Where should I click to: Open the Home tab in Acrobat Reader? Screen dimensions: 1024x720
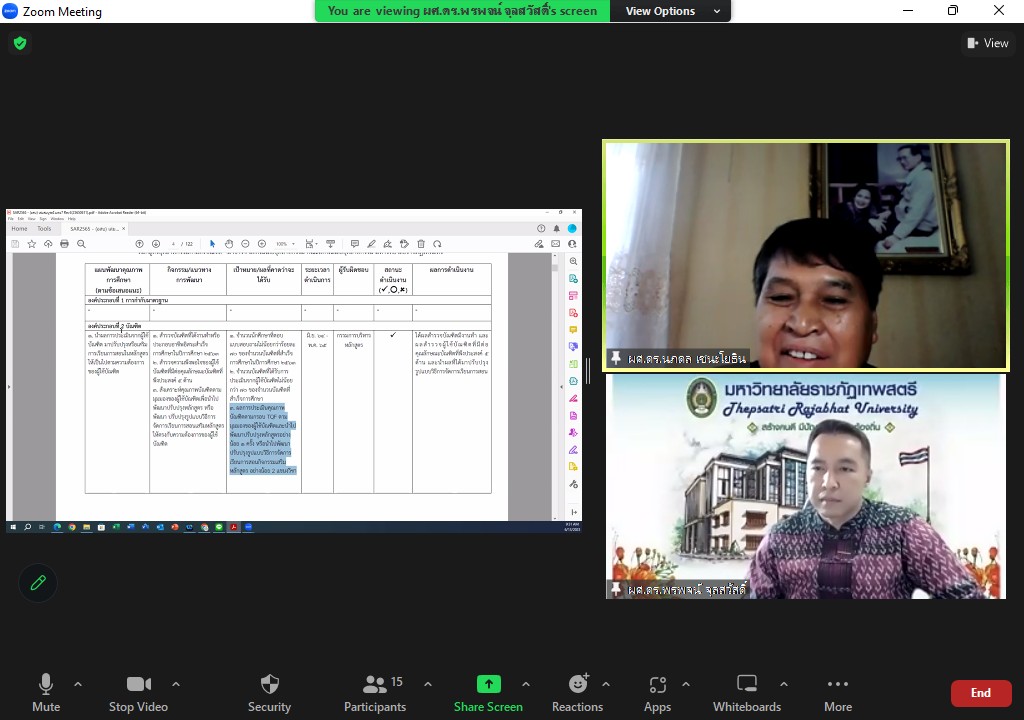[x=19, y=229]
